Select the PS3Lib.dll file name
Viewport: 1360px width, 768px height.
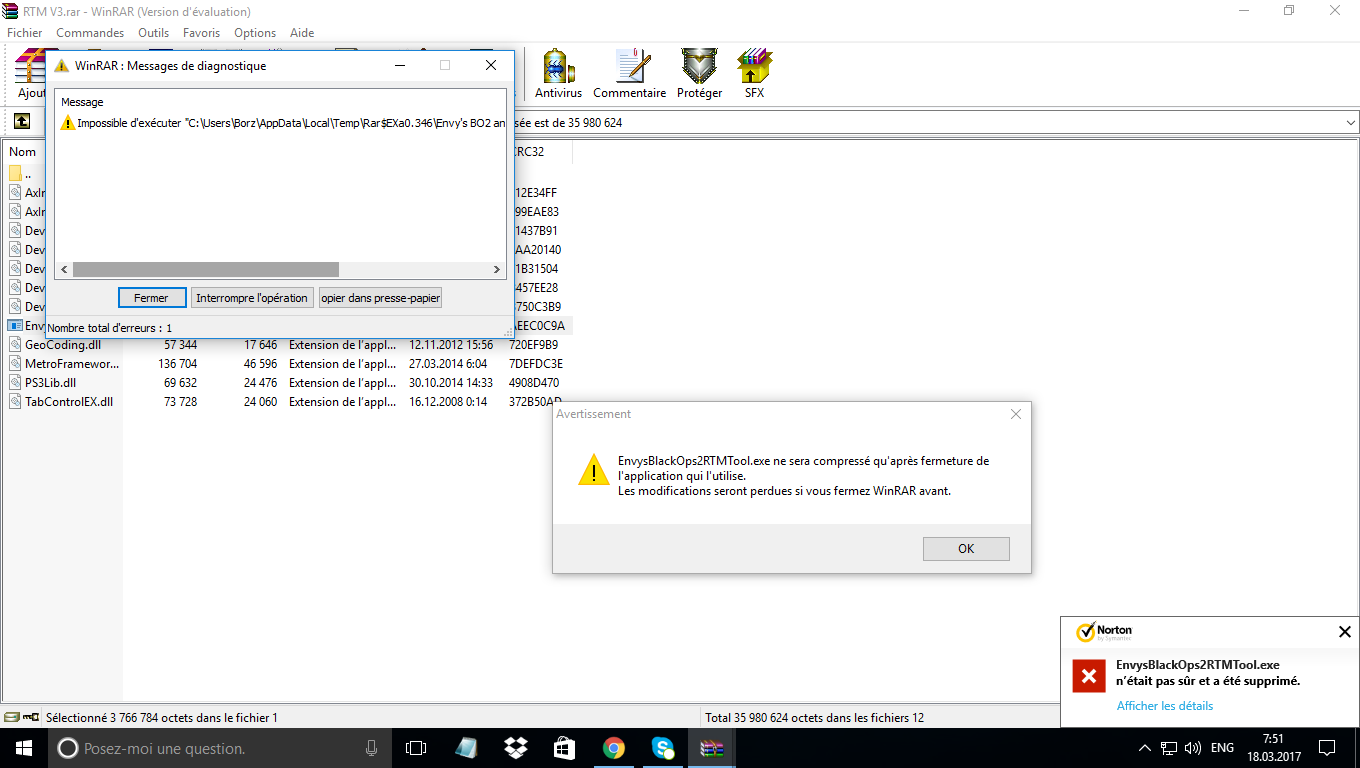[x=50, y=382]
